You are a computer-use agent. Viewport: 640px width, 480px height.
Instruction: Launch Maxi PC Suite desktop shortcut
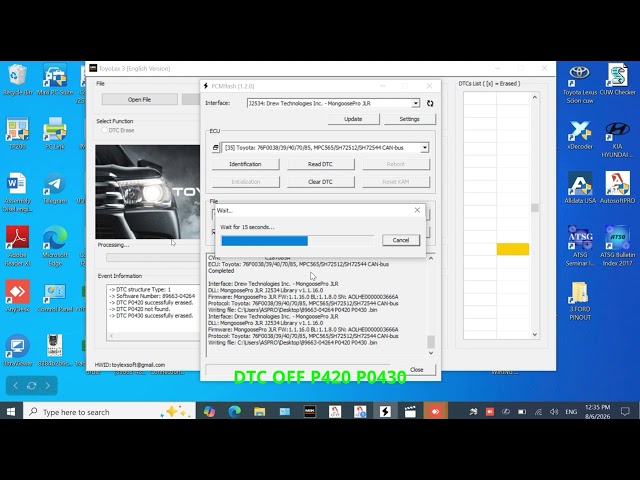55,80
